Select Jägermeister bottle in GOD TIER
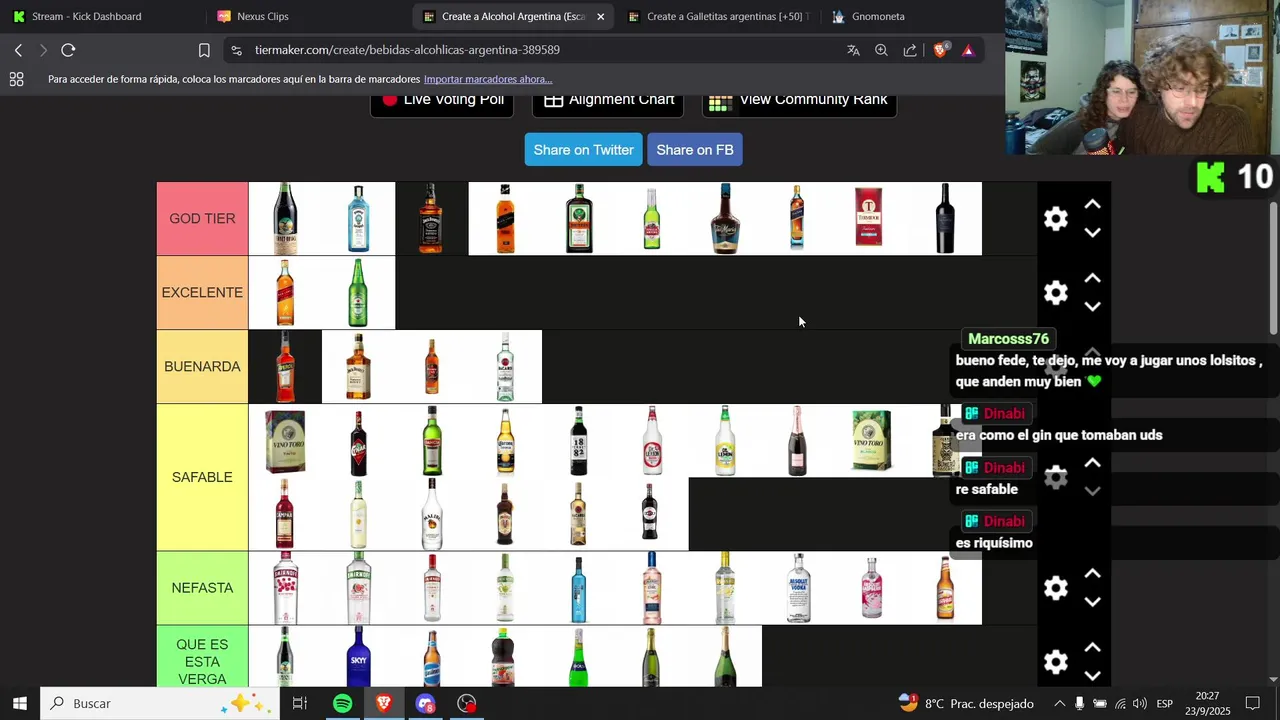The image size is (1280, 720). click(579, 218)
